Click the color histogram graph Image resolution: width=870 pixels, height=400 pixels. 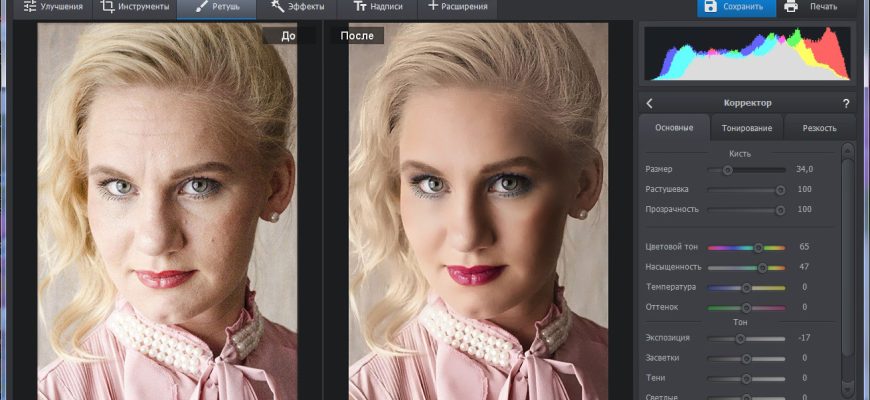[x=749, y=53]
